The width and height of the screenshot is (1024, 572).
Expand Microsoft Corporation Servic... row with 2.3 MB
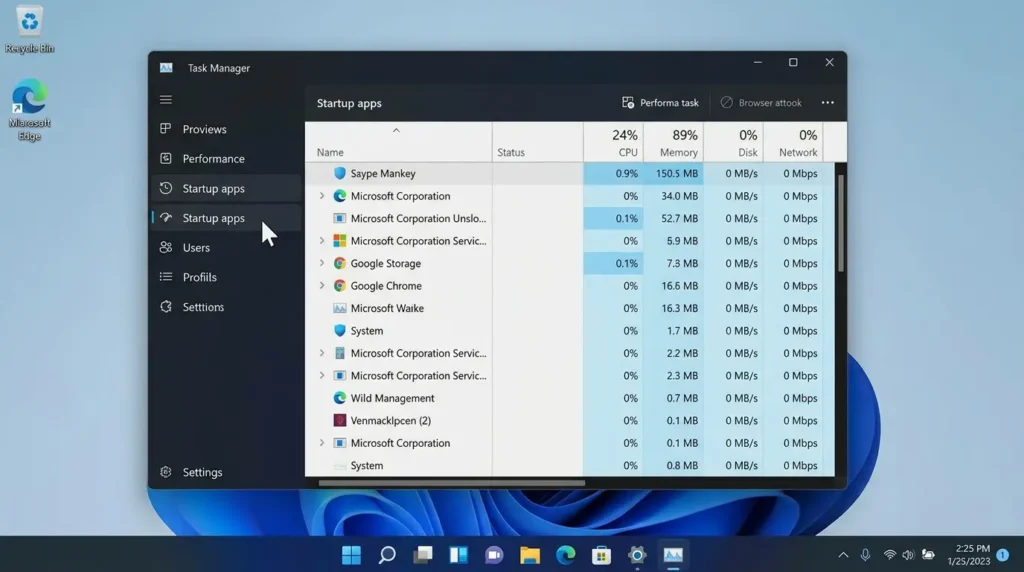(321, 375)
